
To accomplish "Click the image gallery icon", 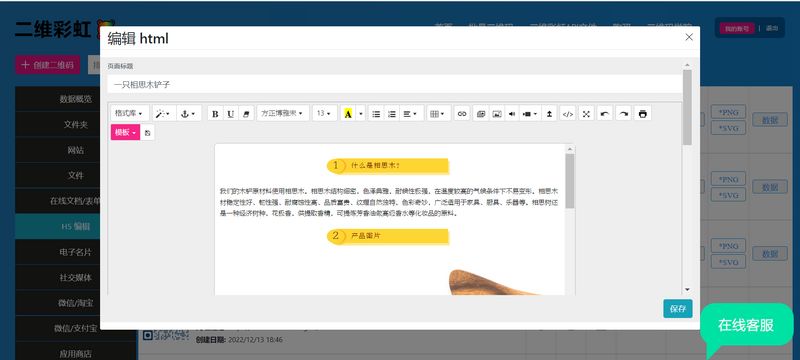I will (x=481, y=114).
